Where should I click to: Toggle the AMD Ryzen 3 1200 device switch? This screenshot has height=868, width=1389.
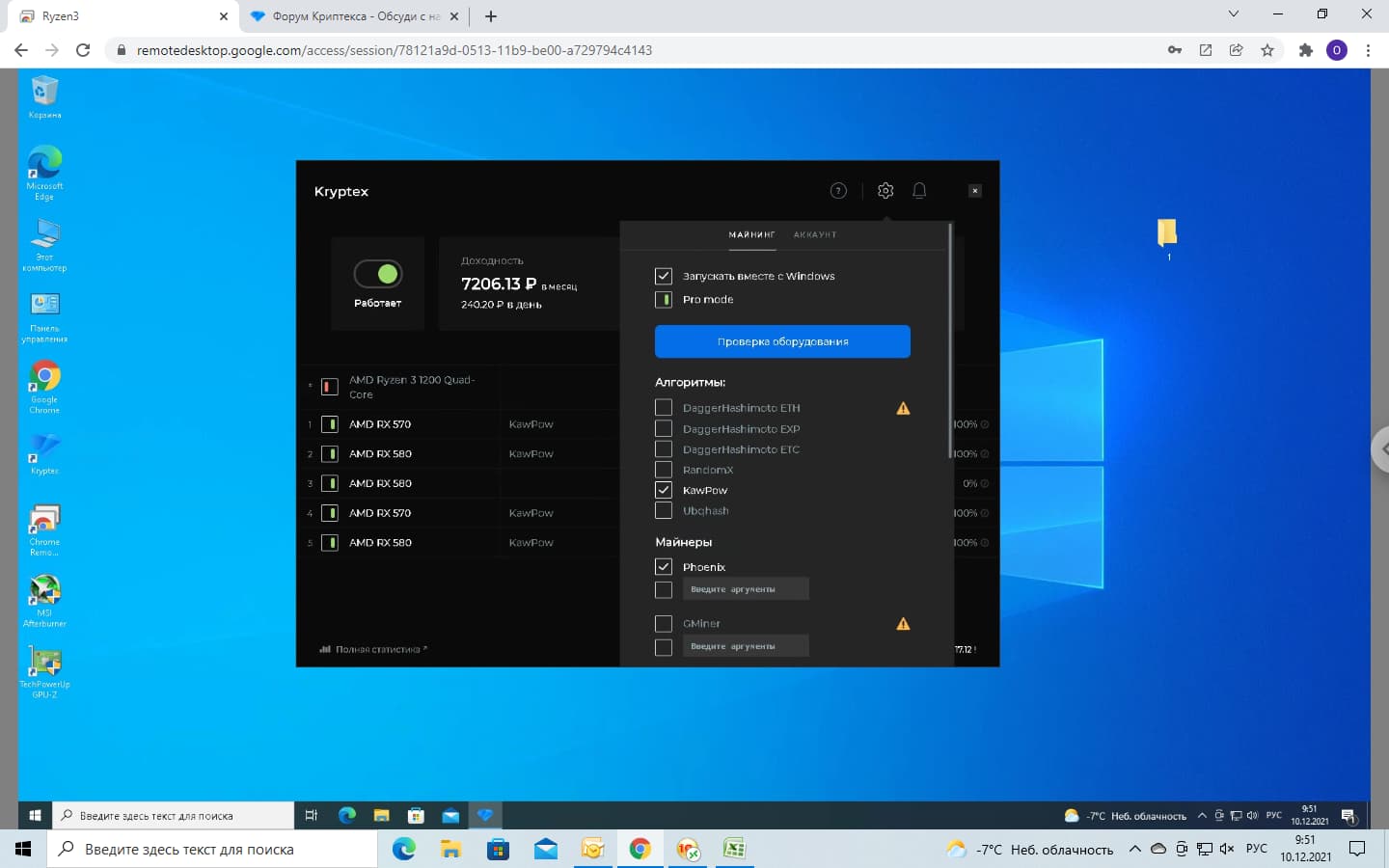(329, 387)
